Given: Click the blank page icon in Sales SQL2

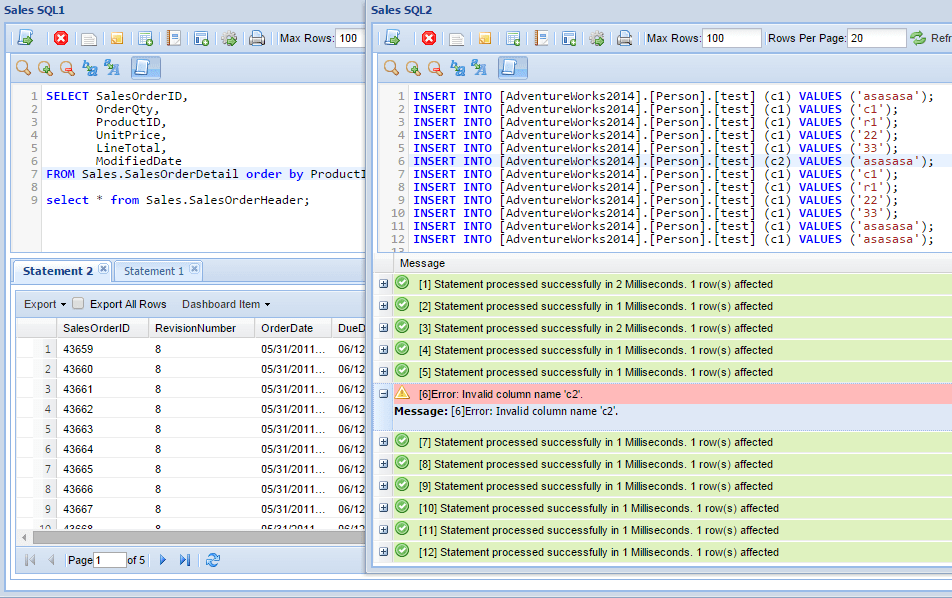Looking at the screenshot, I should click(x=457, y=39).
